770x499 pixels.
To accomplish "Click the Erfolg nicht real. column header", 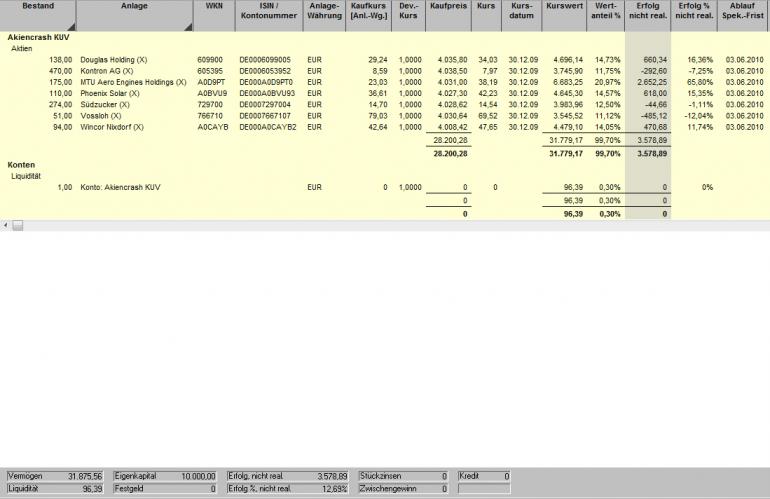I will [648, 15].
